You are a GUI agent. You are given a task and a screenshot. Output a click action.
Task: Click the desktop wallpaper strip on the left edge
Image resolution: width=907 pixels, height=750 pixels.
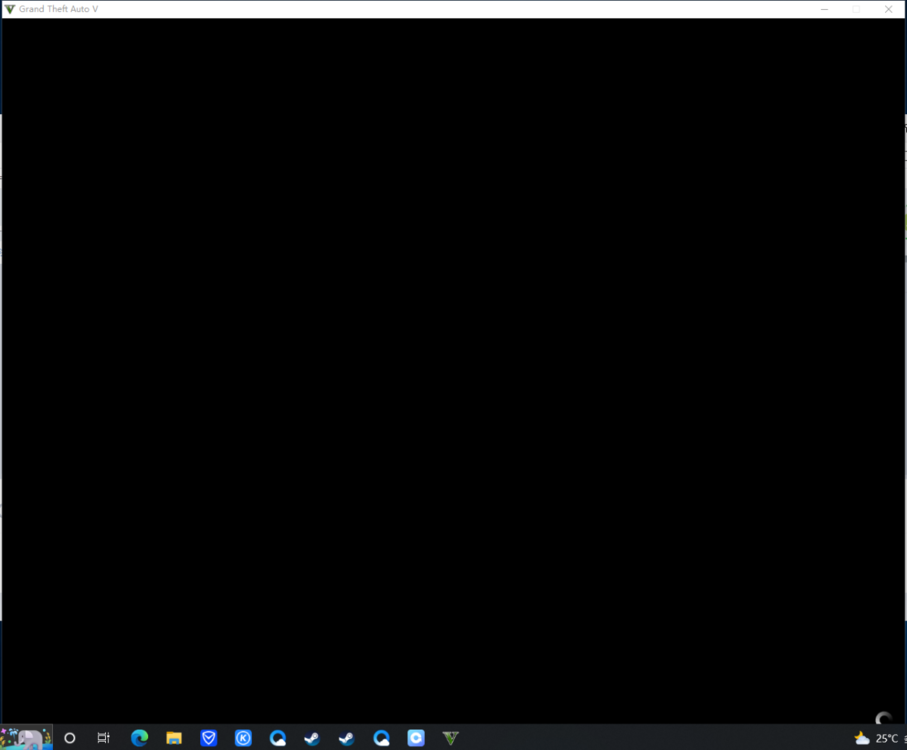pos(3,400)
